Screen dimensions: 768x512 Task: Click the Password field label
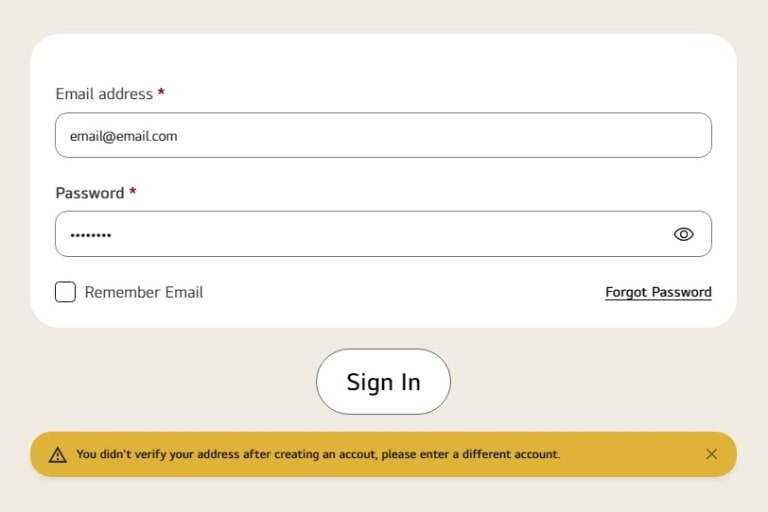(90, 193)
